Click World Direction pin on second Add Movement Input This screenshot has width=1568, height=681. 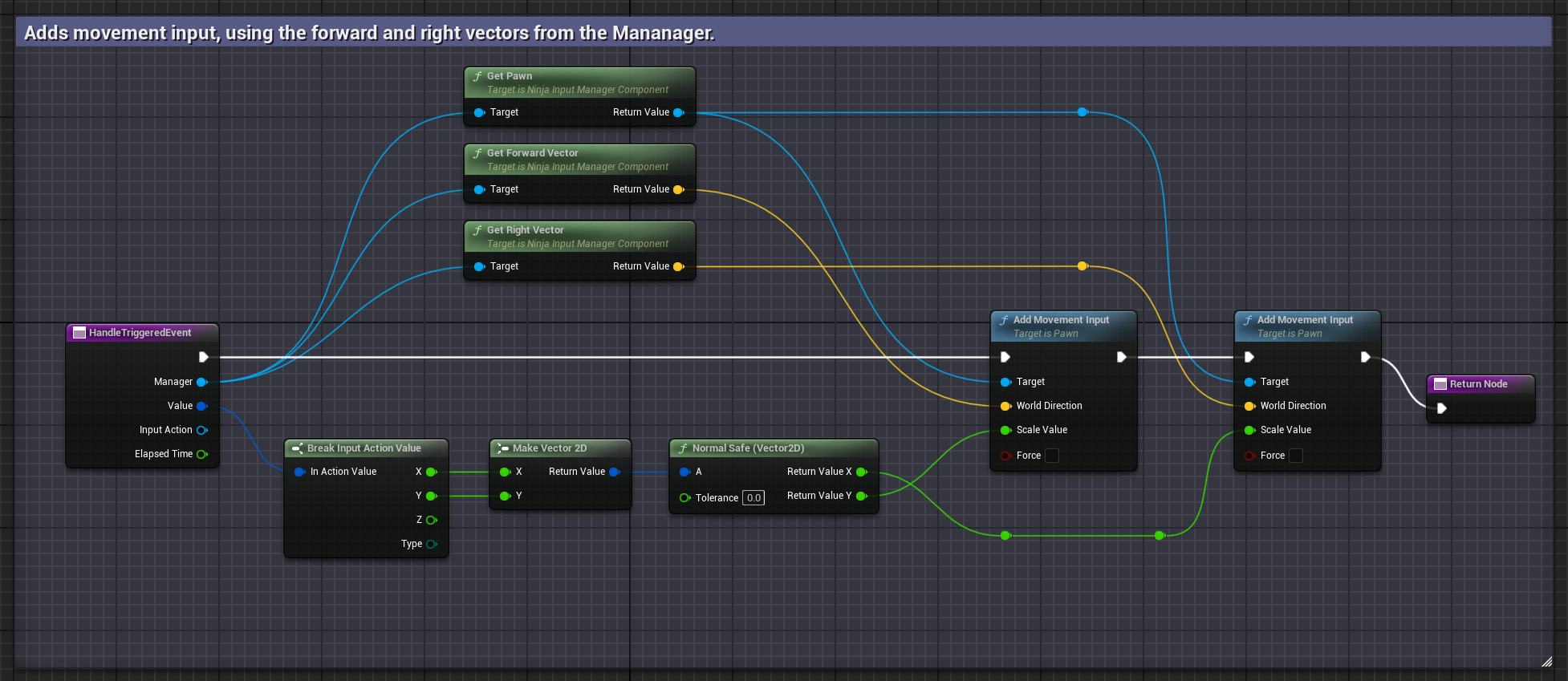tap(1249, 406)
